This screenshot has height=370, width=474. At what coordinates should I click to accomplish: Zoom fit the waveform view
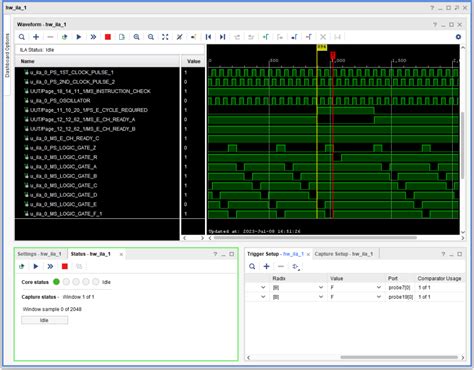165,37
